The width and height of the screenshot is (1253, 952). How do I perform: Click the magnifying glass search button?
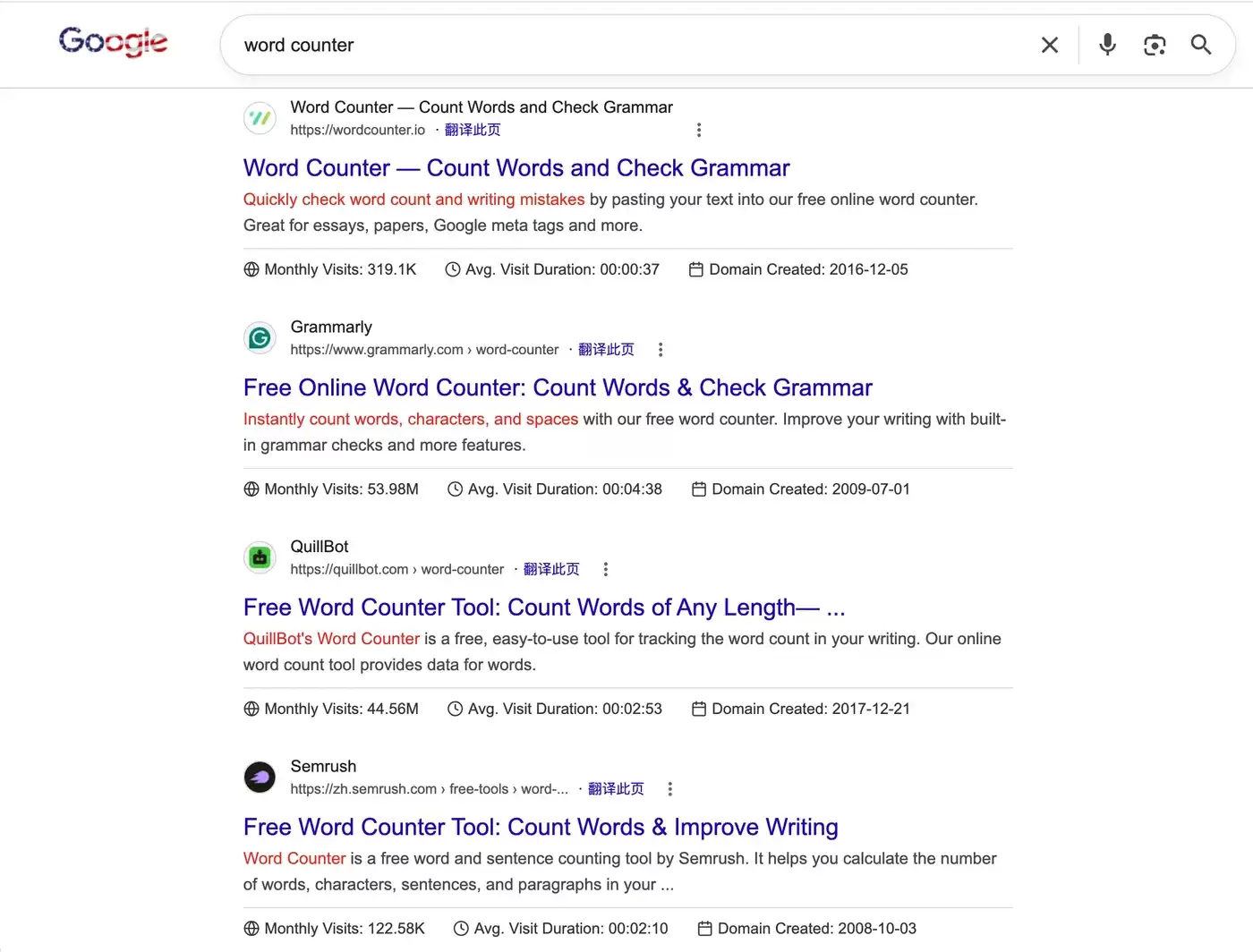(1201, 45)
